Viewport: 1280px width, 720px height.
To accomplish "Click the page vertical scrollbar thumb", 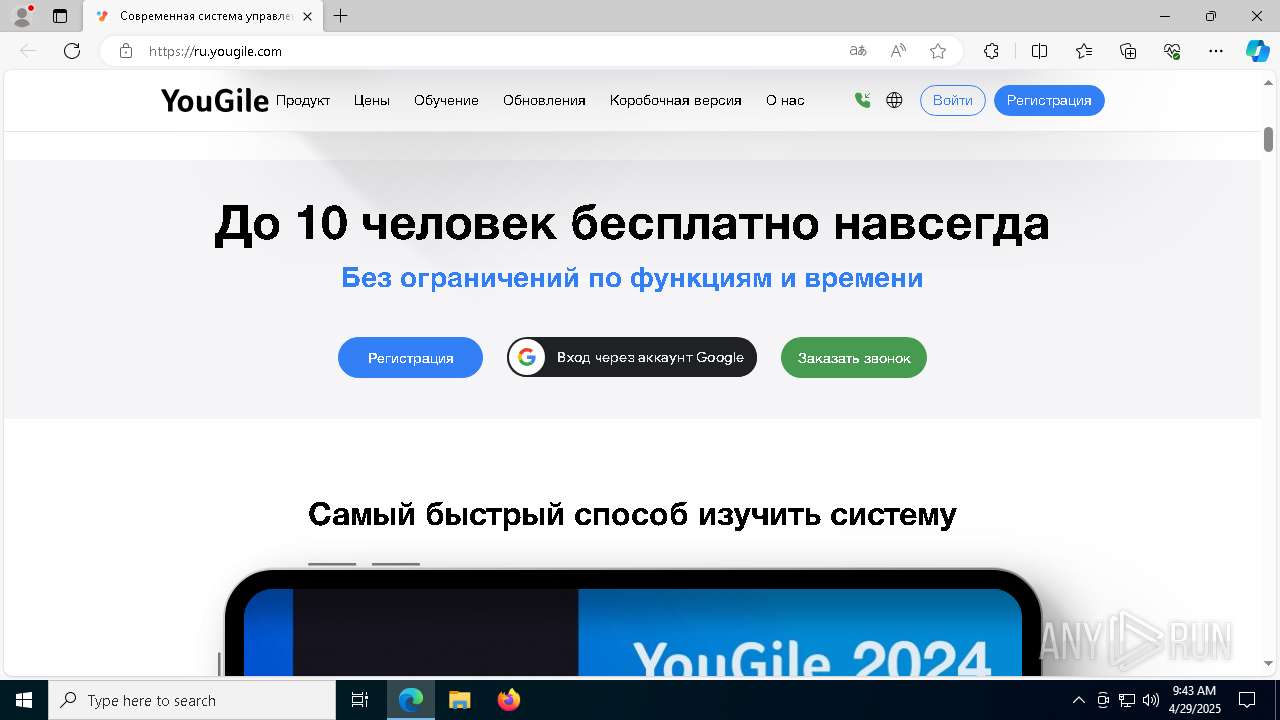I will click(1268, 139).
